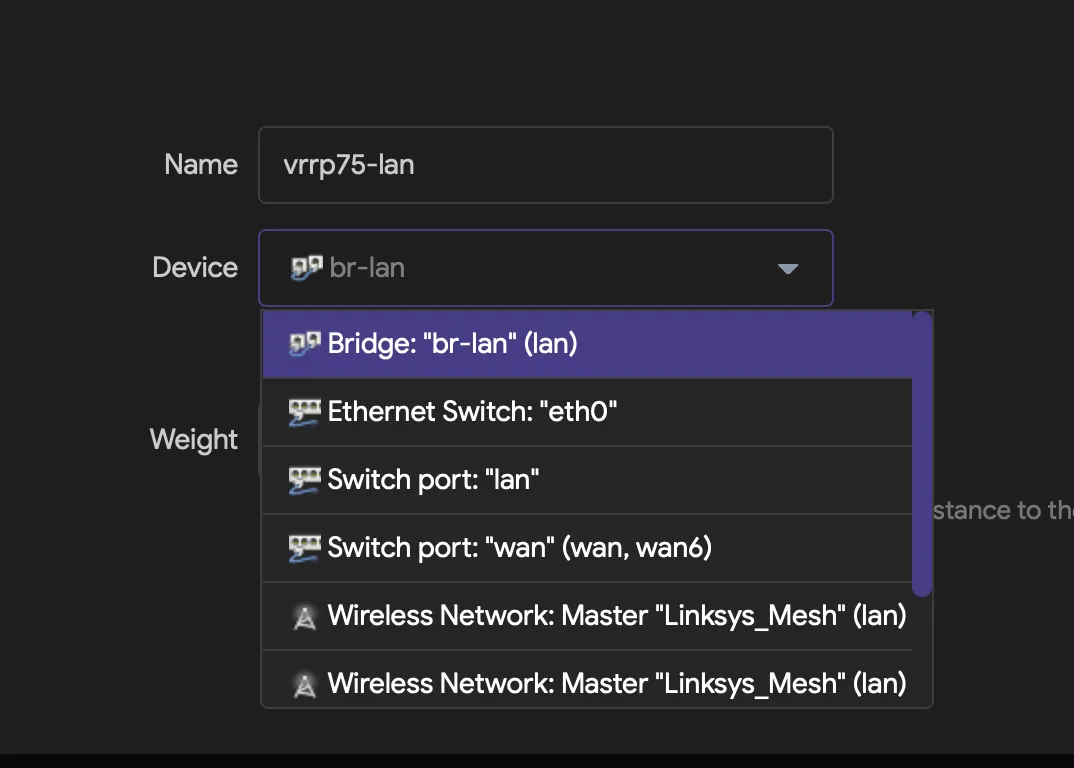Screen dimensions: 1074x768
Task: Click the Name field label
Action: pyautogui.click(x=201, y=165)
